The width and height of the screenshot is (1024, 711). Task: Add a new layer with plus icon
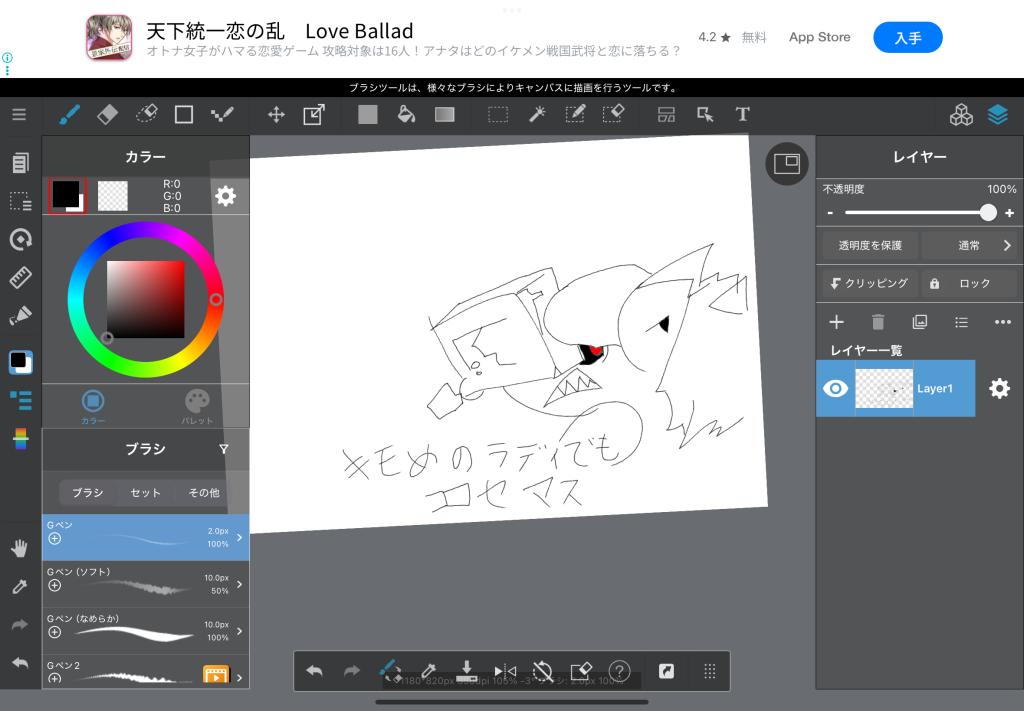click(837, 322)
